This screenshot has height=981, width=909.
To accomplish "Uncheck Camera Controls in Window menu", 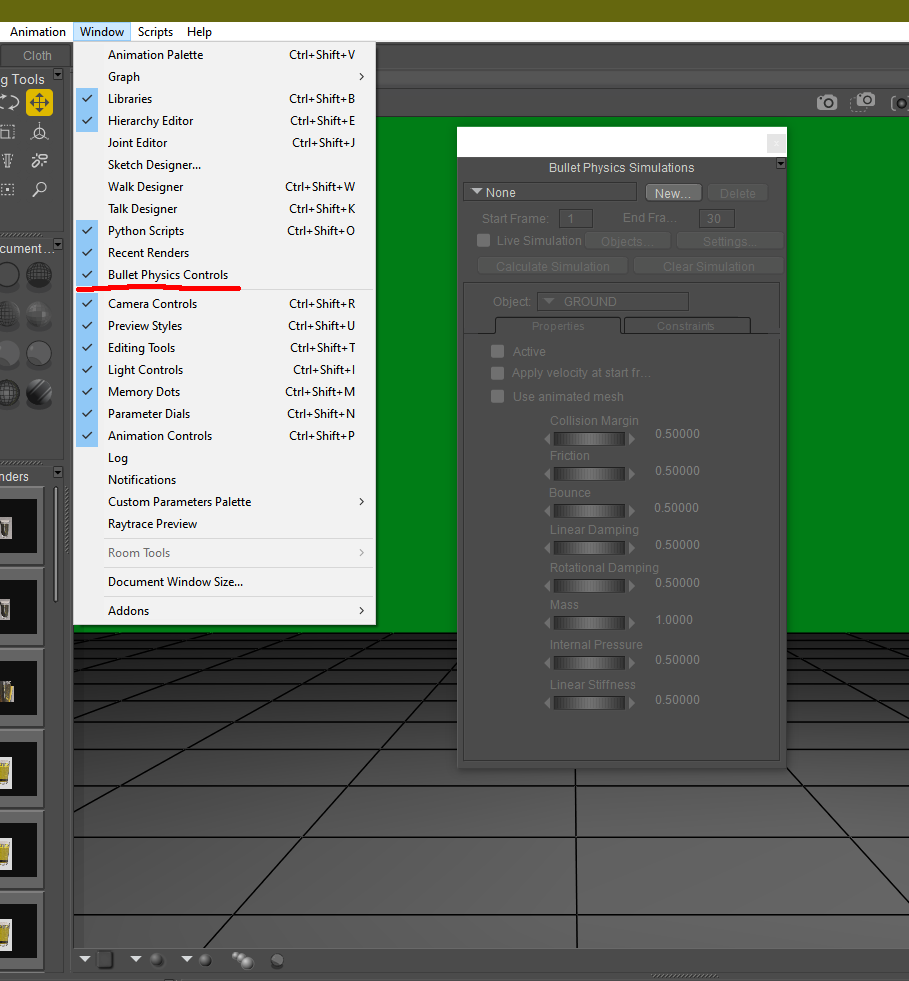I will click(x=225, y=303).
